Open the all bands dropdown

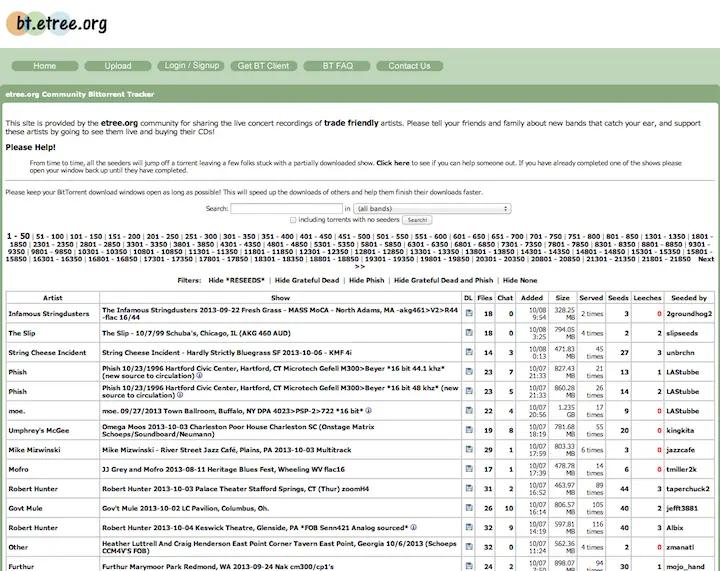[432, 209]
